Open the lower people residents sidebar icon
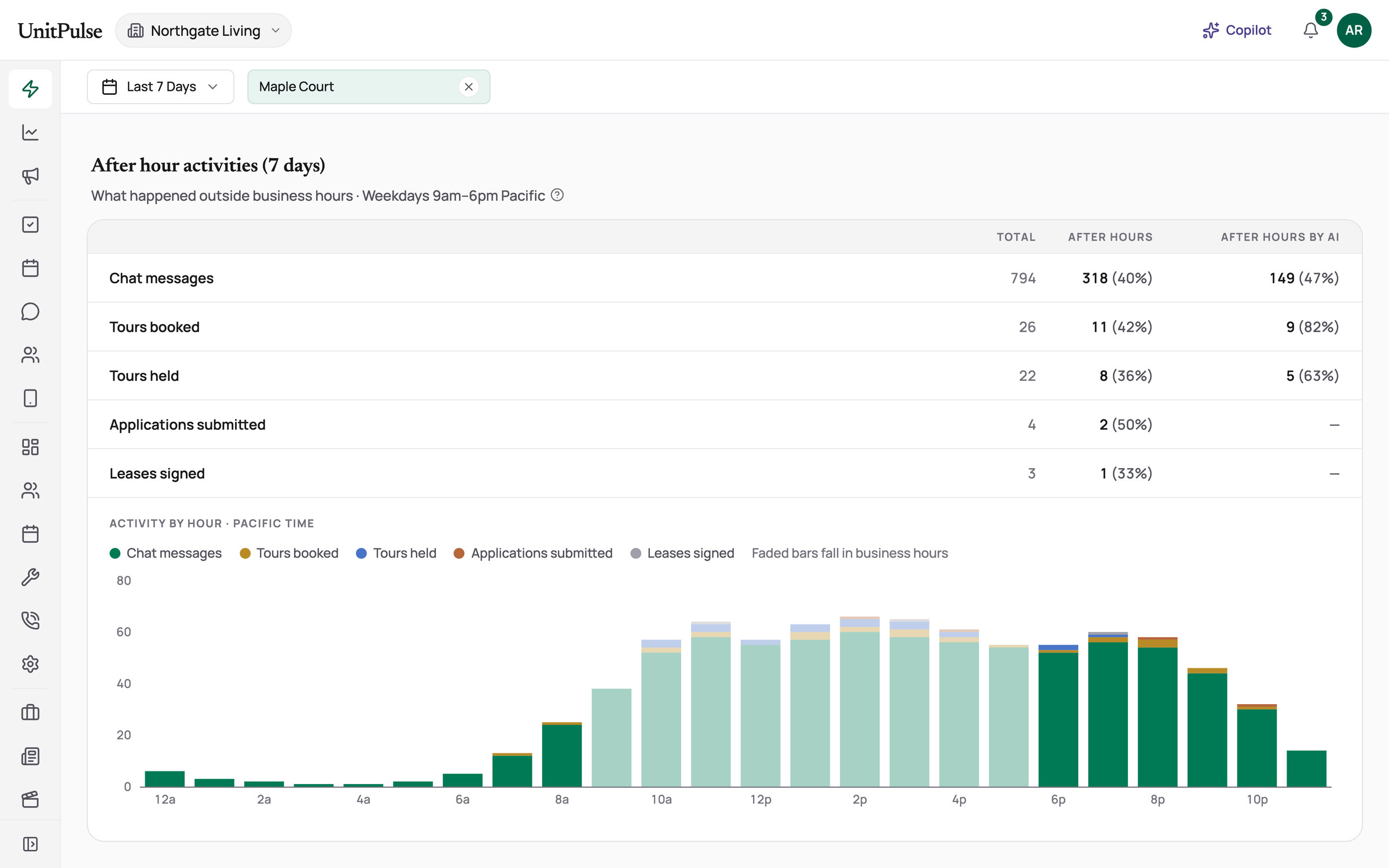1389x868 pixels. point(30,490)
